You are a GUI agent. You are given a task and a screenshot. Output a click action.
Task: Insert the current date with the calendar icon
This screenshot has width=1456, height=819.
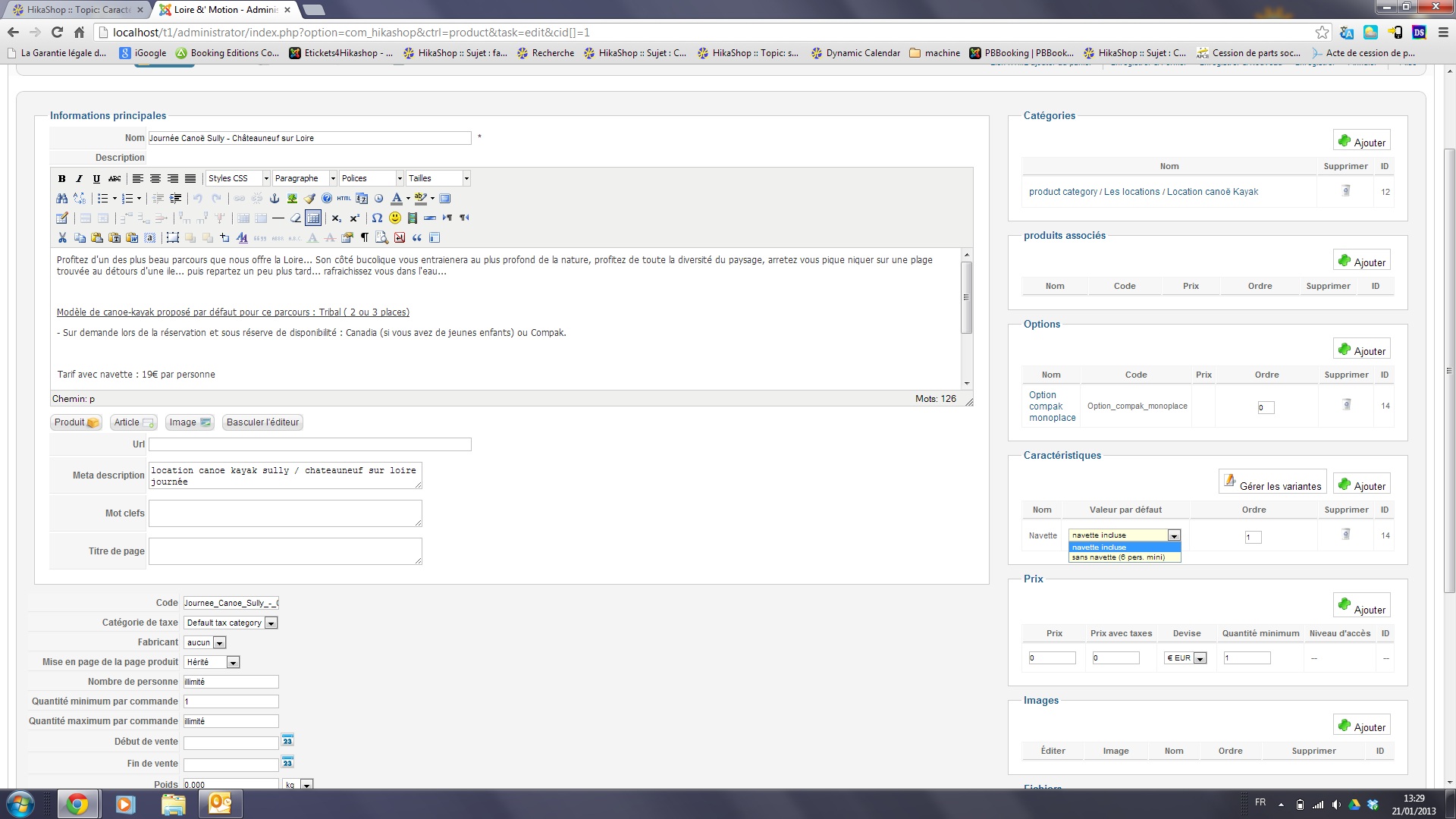click(x=362, y=199)
